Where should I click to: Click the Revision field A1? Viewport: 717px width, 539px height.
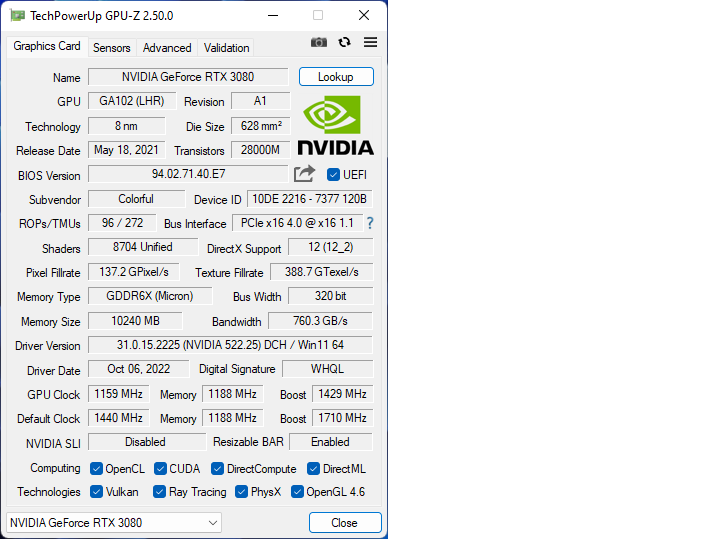pyautogui.click(x=260, y=101)
